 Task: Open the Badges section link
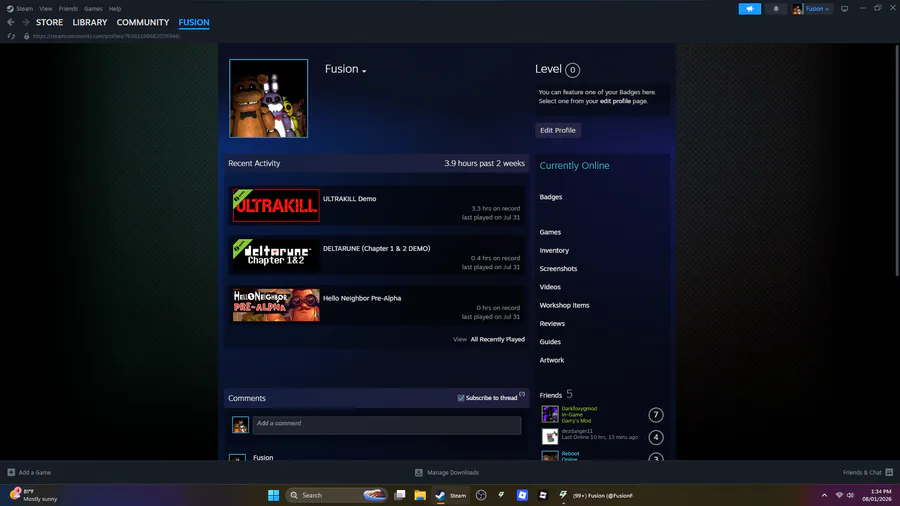tap(550, 197)
